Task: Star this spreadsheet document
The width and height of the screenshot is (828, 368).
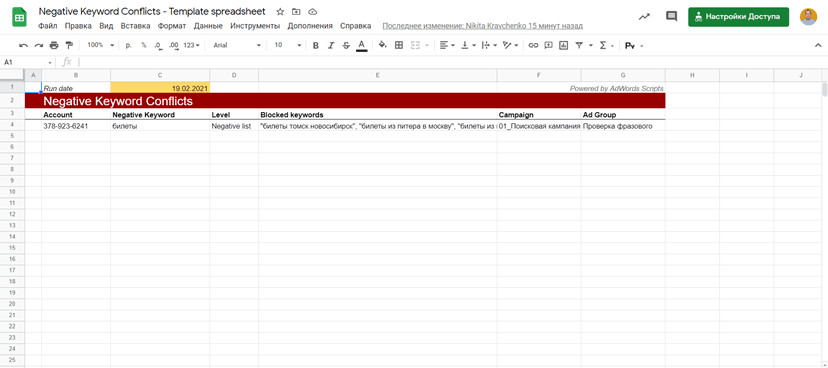Action: (x=280, y=12)
